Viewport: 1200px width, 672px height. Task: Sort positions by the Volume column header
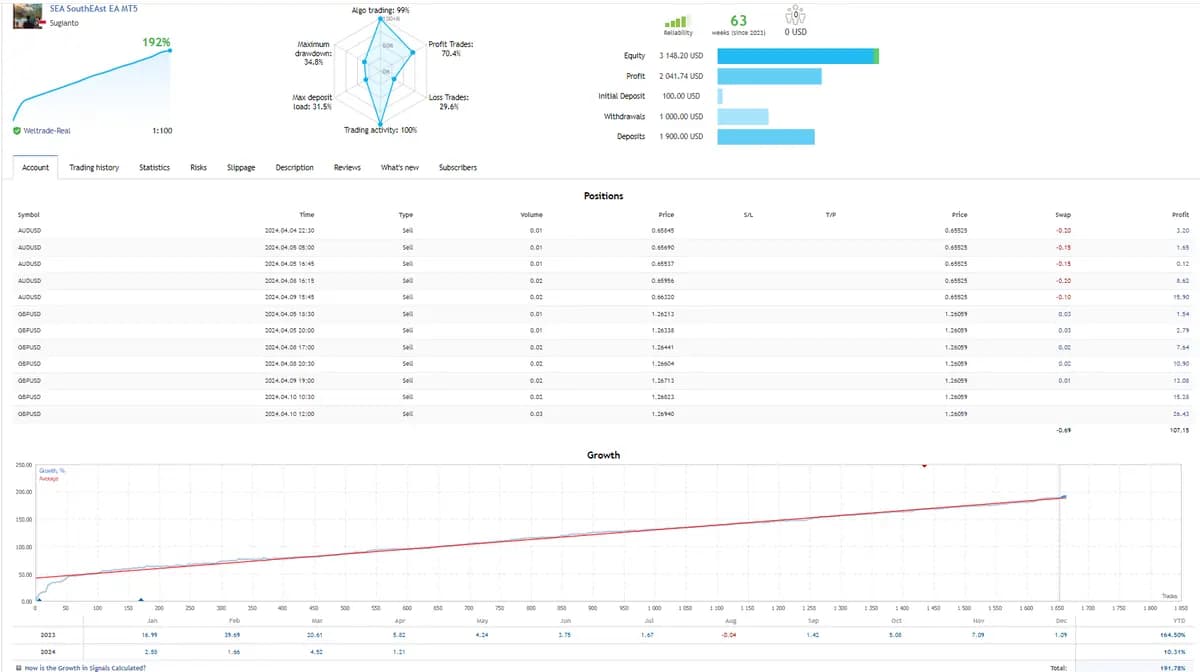tap(531, 215)
